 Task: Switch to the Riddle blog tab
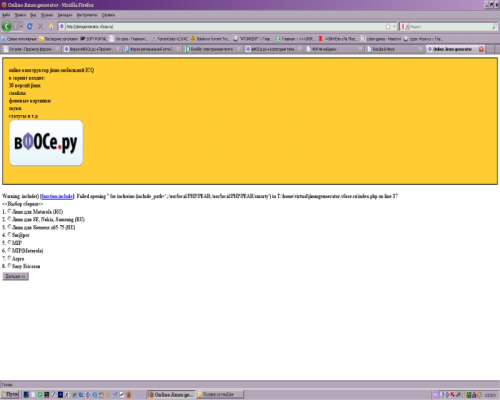tap(395, 49)
